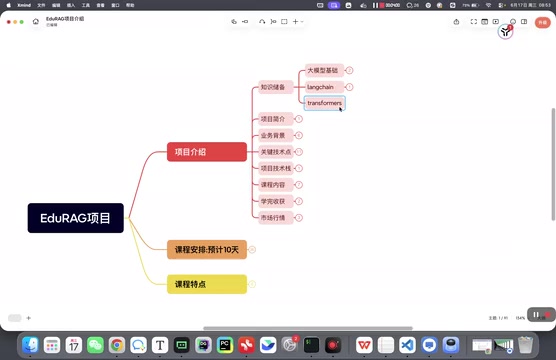Open the Xmind app menu in menu bar
Viewport: 556px width, 360px height.
click(24, 5)
